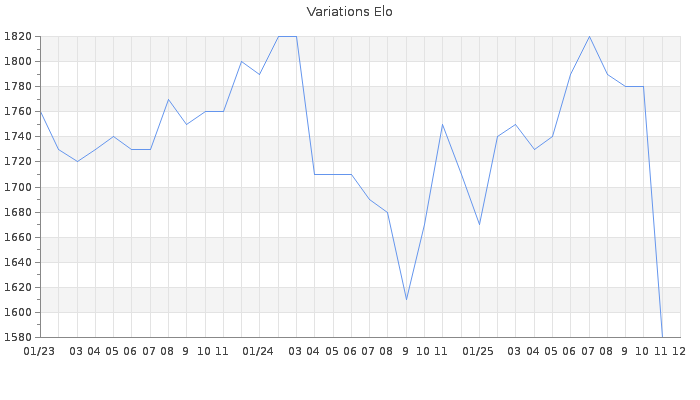Click the 1720 y-axis label
The image size is (700, 400).
point(19,162)
